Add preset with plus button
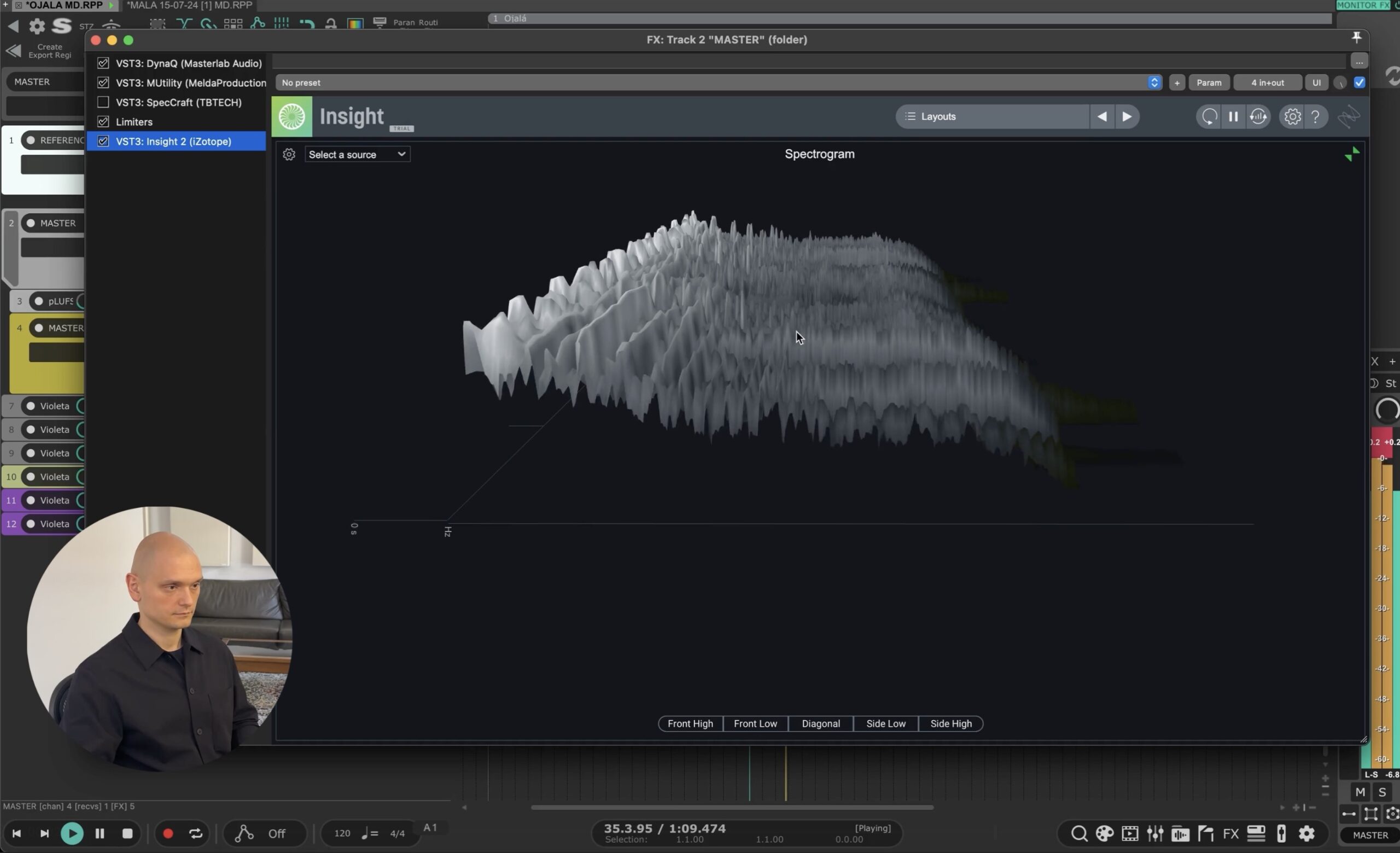The image size is (1400, 853). [1177, 83]
